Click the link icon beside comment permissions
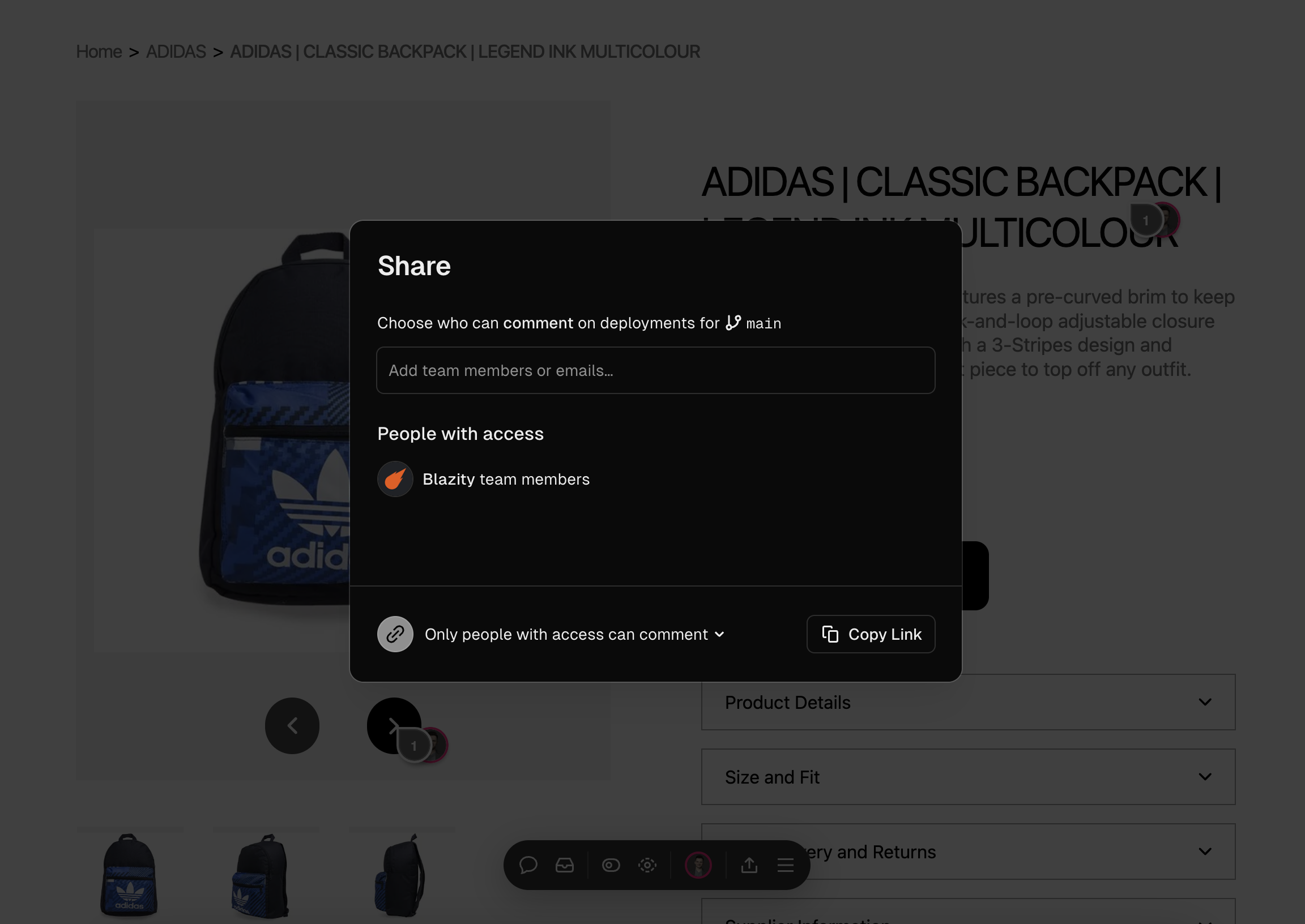 tap(395, 634)
